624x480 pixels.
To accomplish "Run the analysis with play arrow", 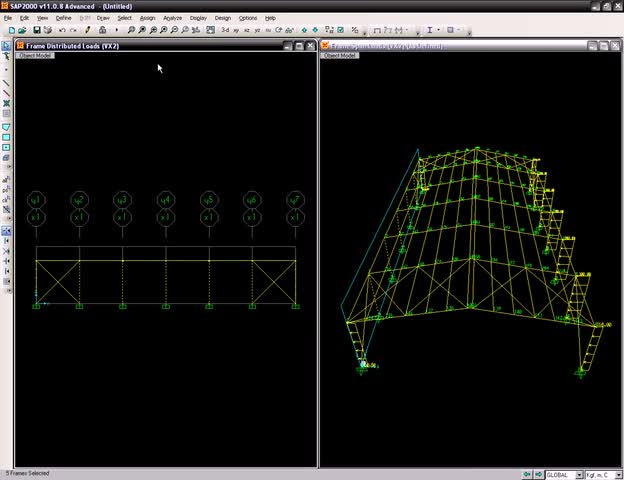I will click(x=117, y=30).
